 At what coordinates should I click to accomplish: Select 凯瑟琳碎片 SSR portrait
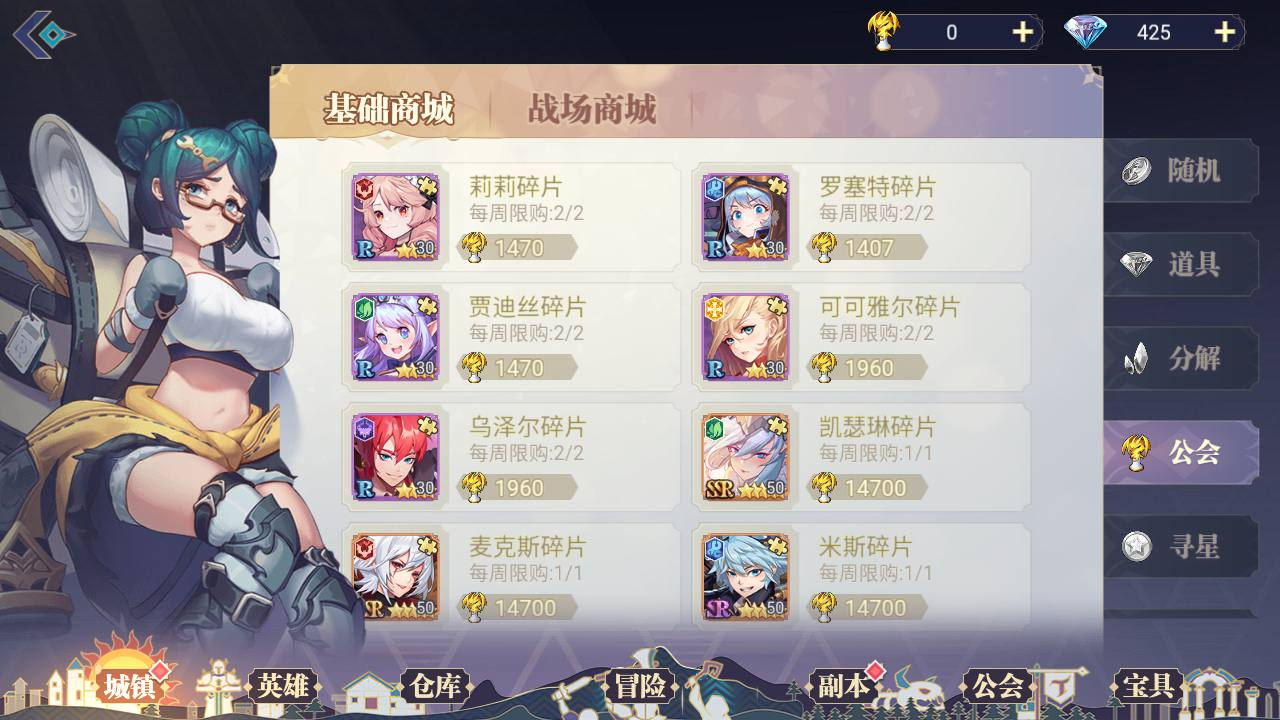[745, 457]
